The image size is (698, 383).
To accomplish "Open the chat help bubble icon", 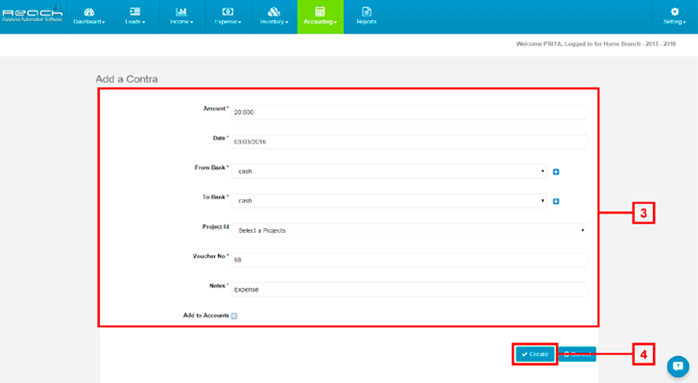I will click(x=678, y=366).
